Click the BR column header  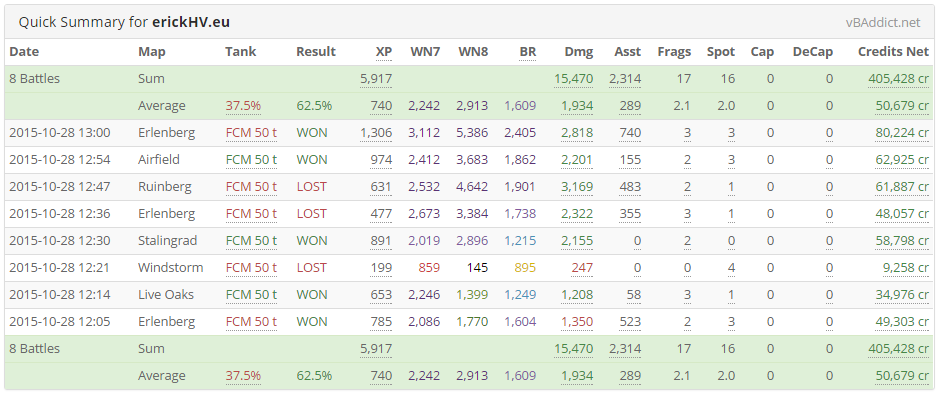[x=528, y=52]
